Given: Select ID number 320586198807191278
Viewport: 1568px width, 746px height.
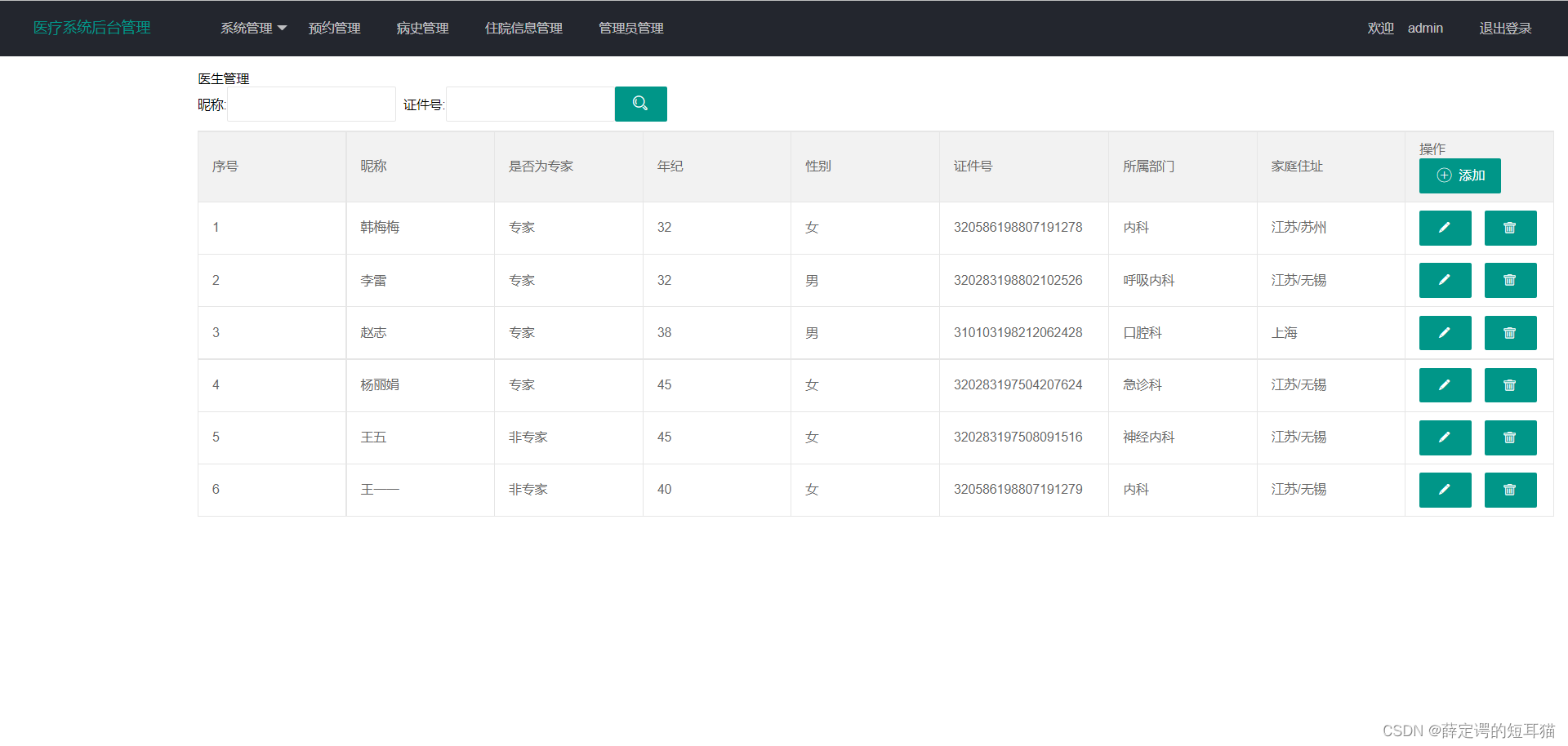Looking at the screenshot, I should 1018,228.
